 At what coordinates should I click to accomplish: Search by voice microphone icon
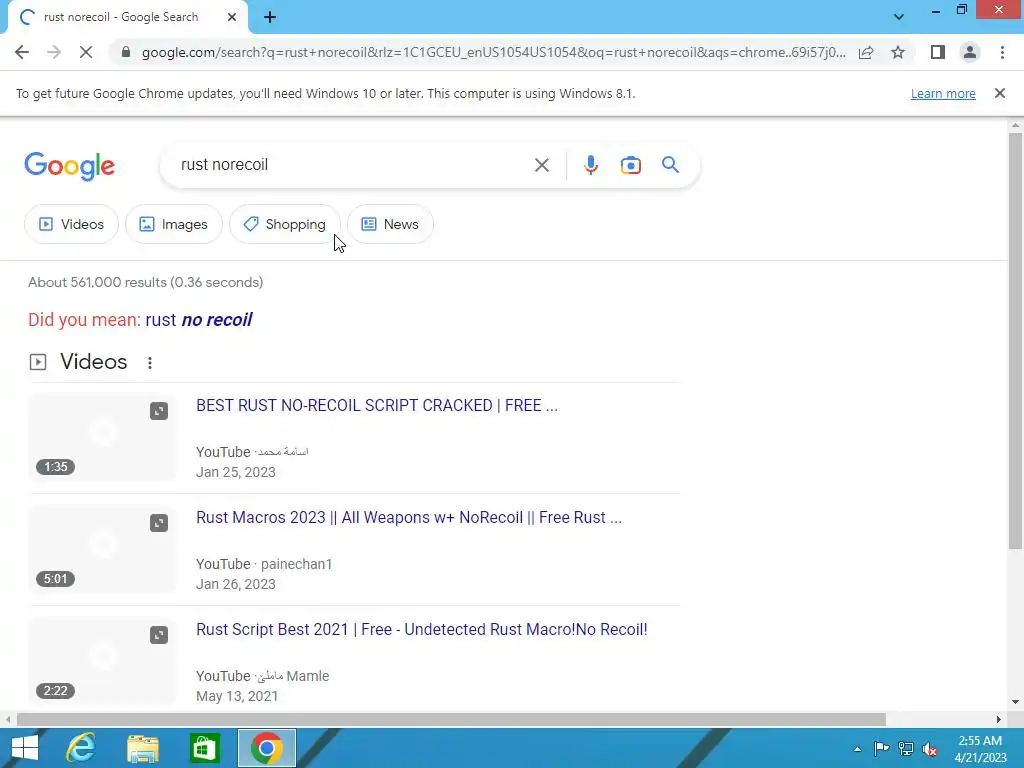590,165
